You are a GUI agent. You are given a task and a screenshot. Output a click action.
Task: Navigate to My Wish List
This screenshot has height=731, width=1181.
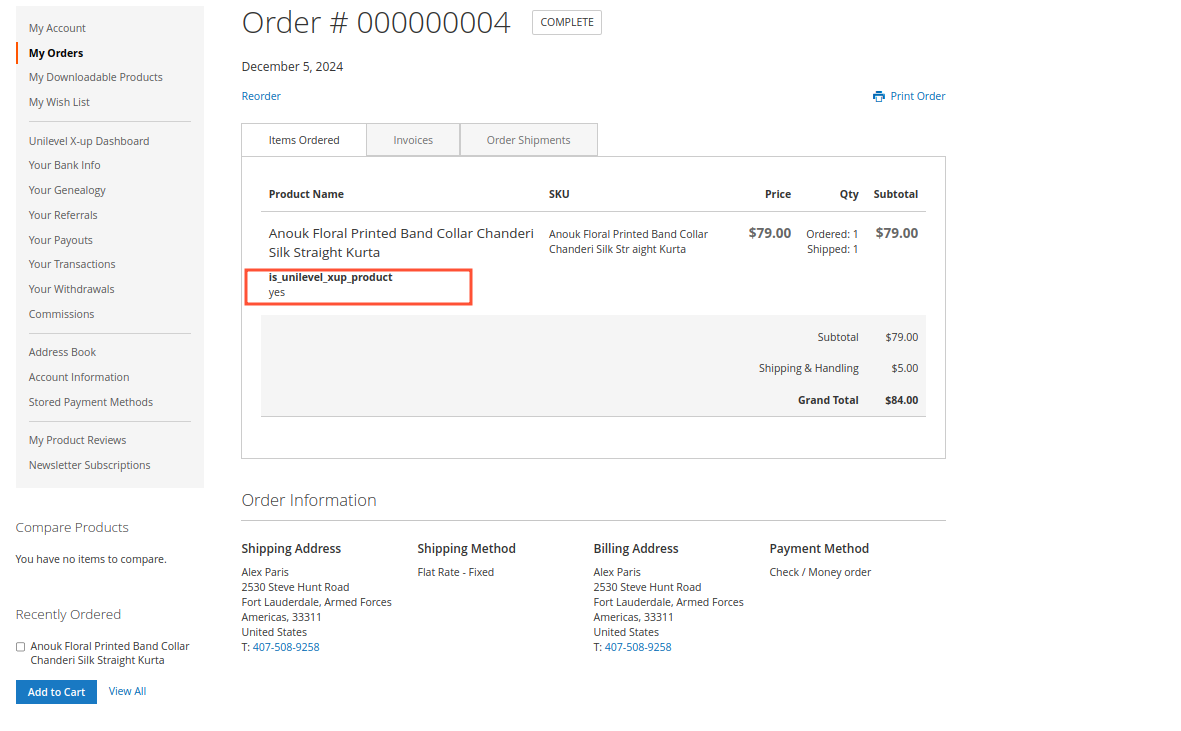[59, 102]
